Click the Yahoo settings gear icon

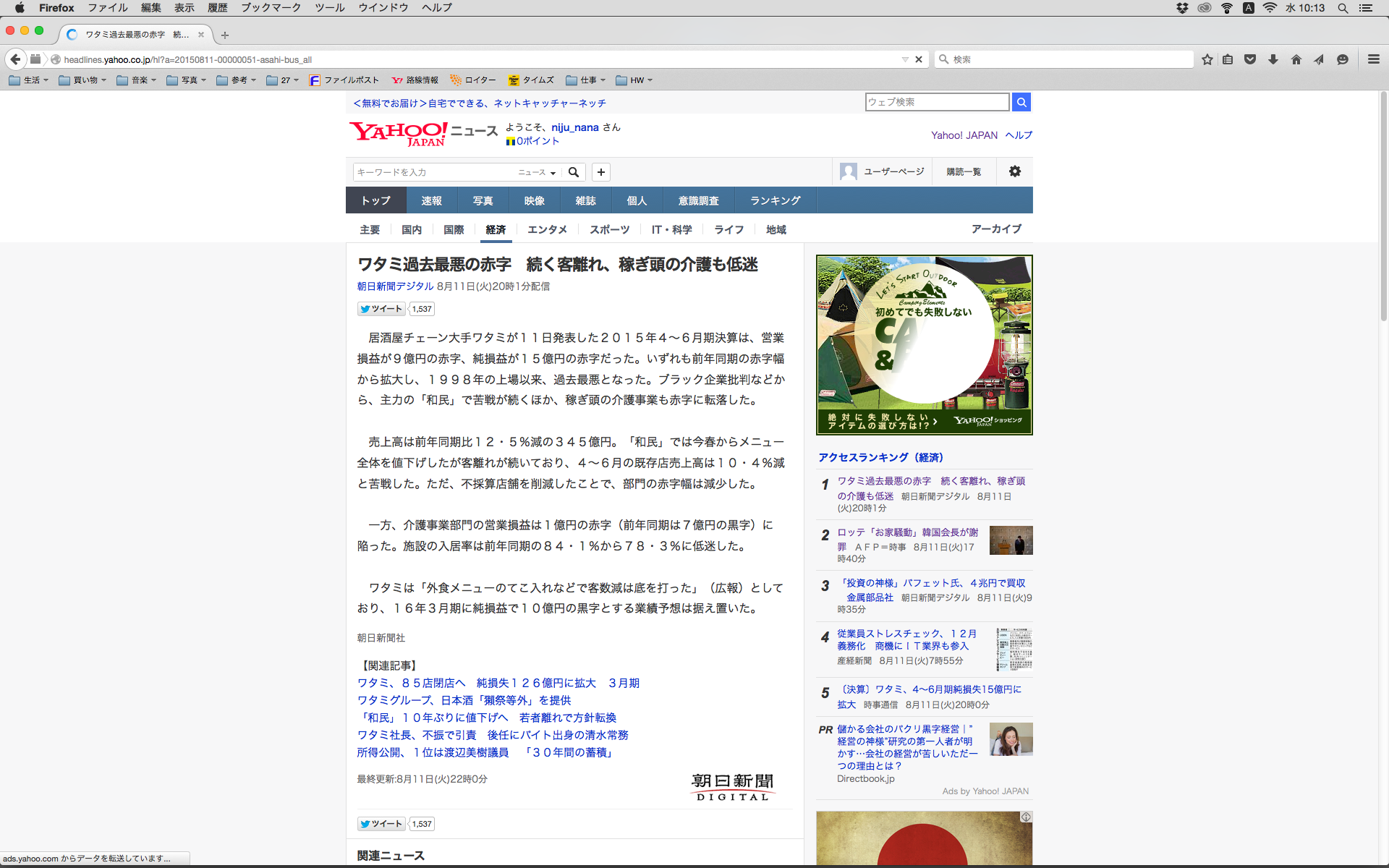[1014, 171]
